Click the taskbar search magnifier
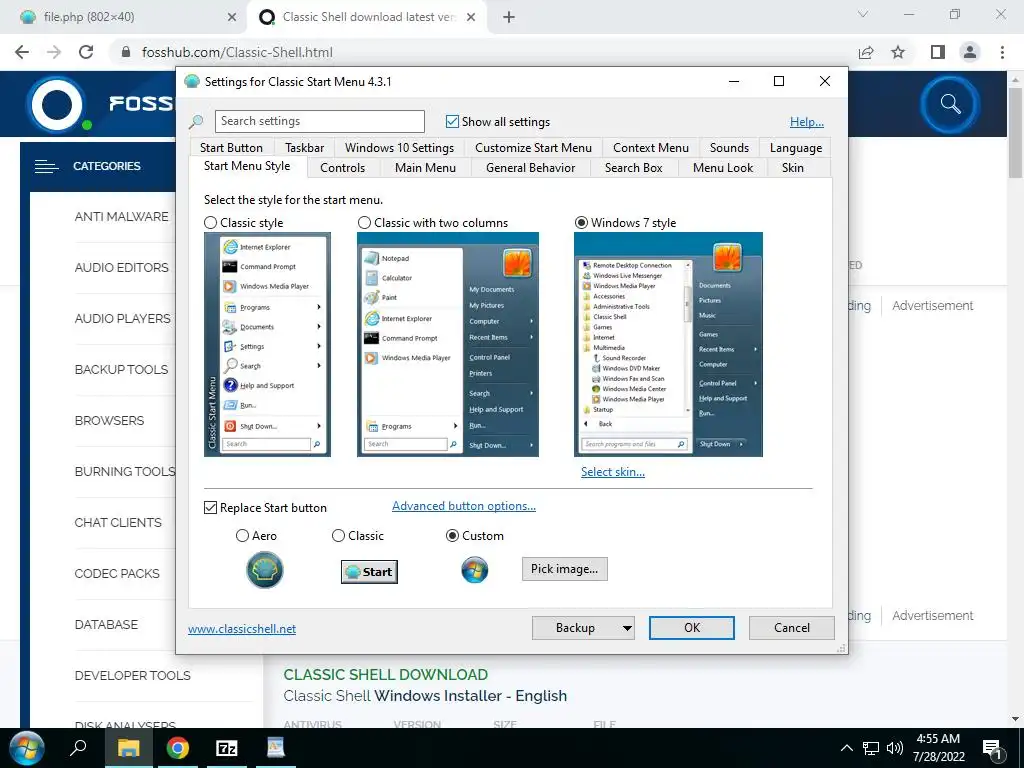Viewport: 1024px width, 768px height. coord(78,747)
